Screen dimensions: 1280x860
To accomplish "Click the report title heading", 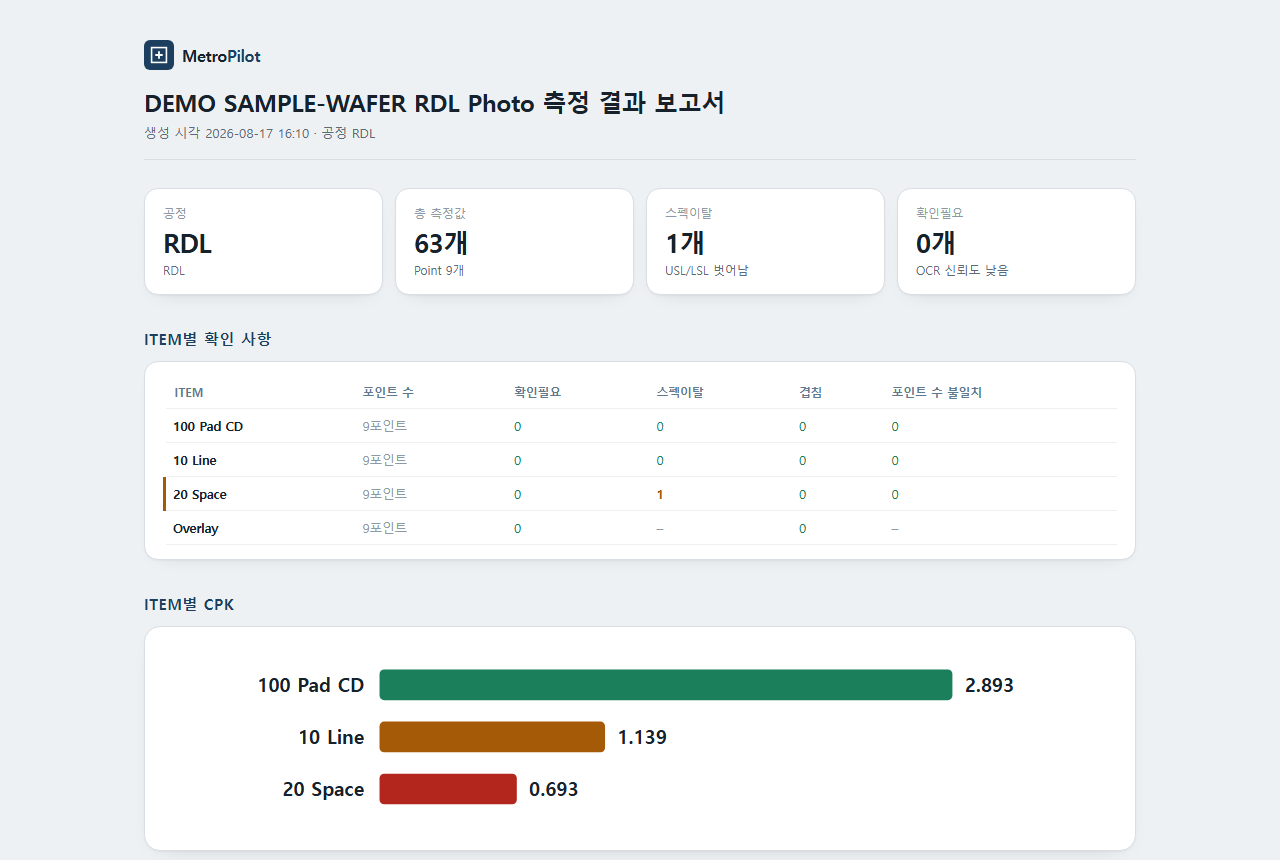I will [434, 103].
